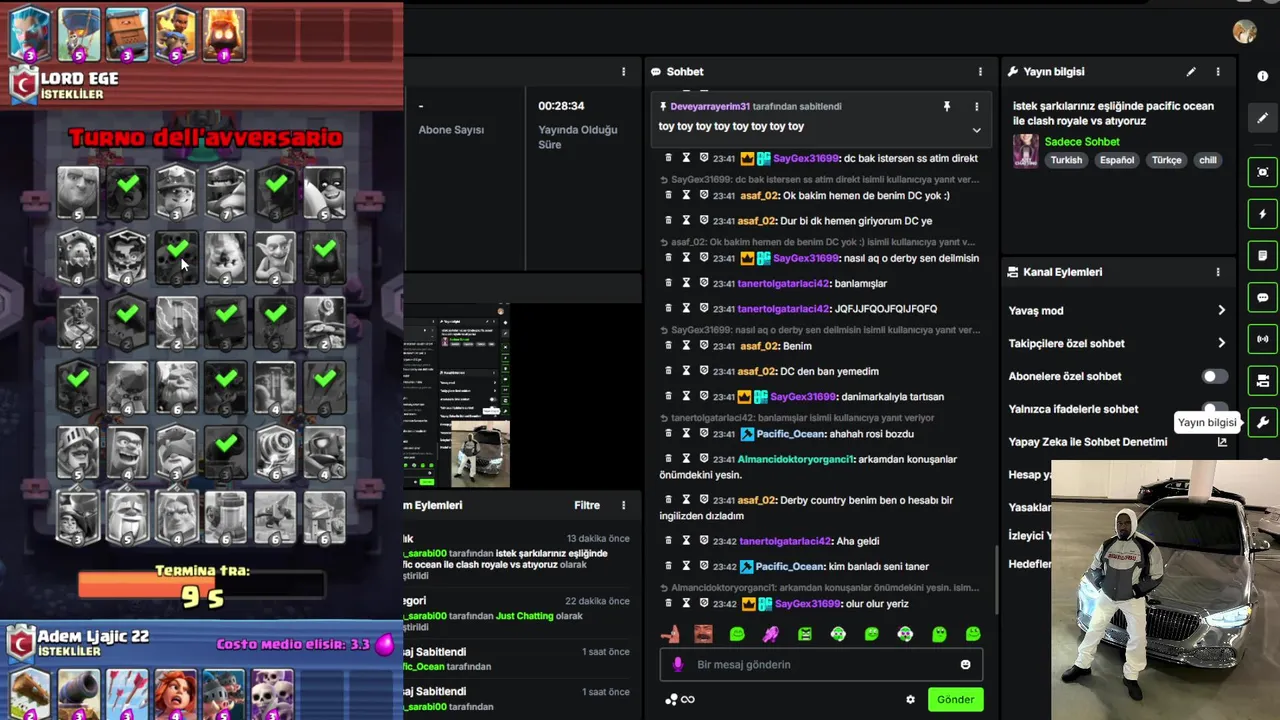This screenshot has height=720, width=1280.
Task: Toggle Yalnızca ifadelerle sohbet switch
Action: coord(1214,408)
